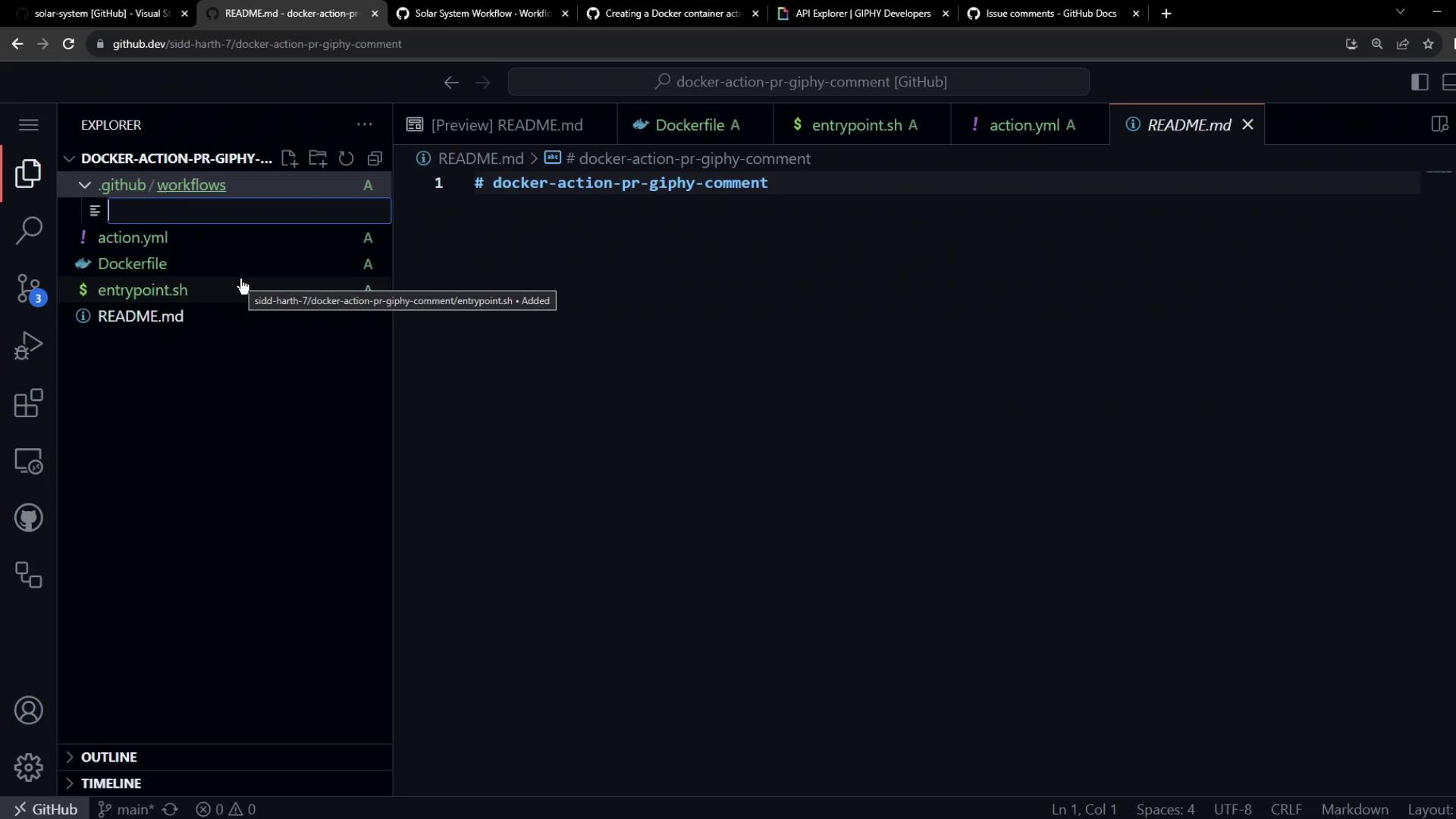Switch to the entrypoint.sh editor tab

point(856,125)
